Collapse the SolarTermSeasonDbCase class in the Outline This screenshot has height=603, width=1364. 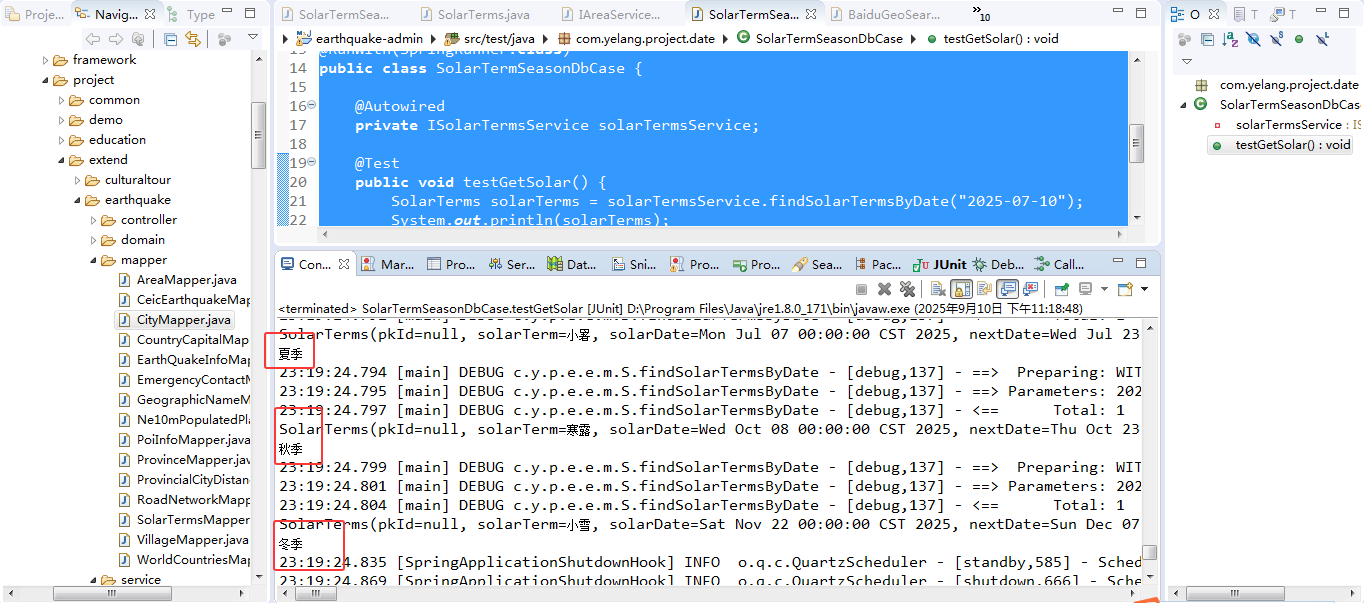point(1185,105)
